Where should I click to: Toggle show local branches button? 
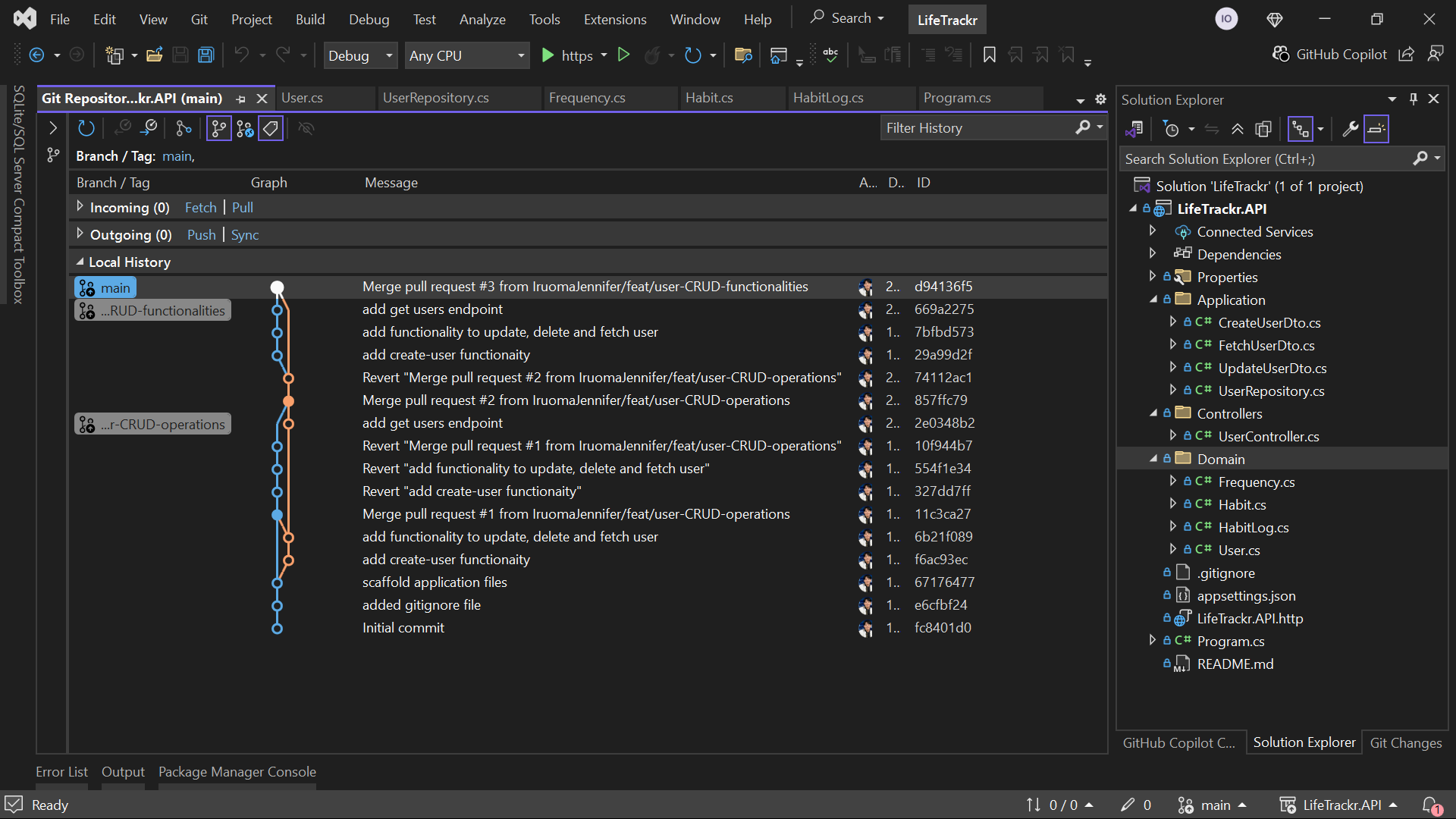218,129
